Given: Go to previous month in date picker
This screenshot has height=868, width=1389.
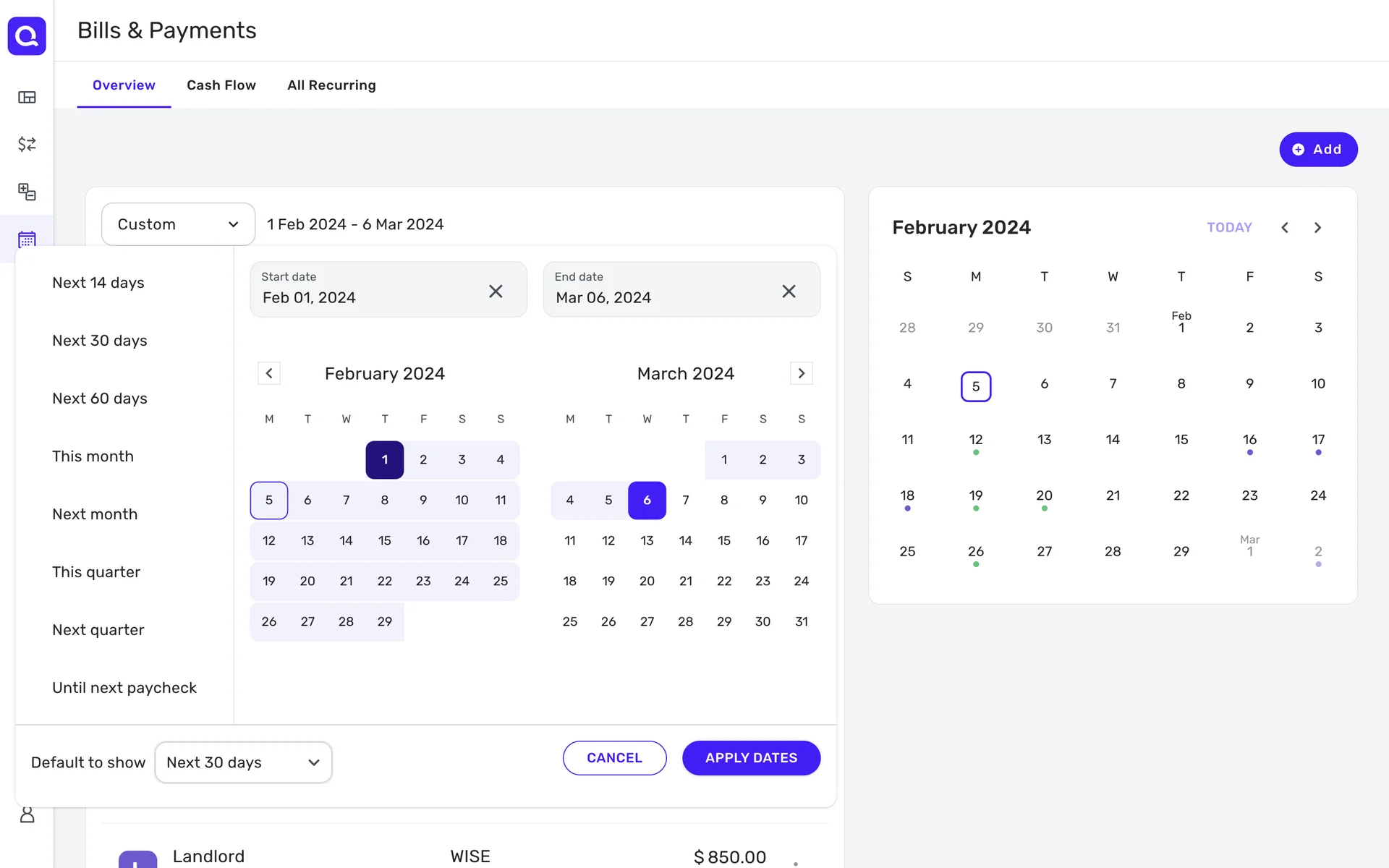Looking at the screenshot, I should tap(269, 373).
